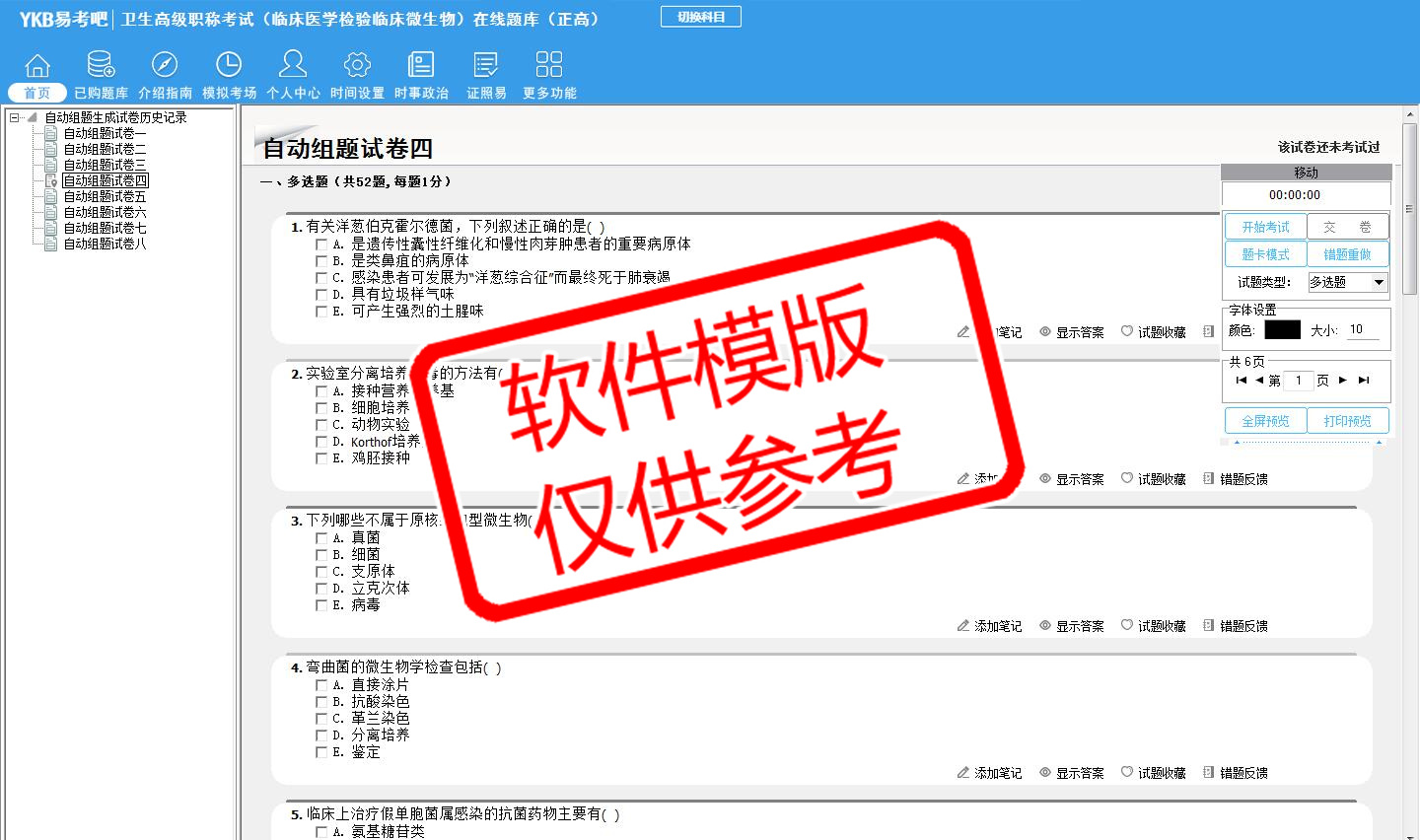Image resolution: width=1420 pixels, height=840 pixels.
Task: Click the 开始考试 button
Action: [1265, 227]
